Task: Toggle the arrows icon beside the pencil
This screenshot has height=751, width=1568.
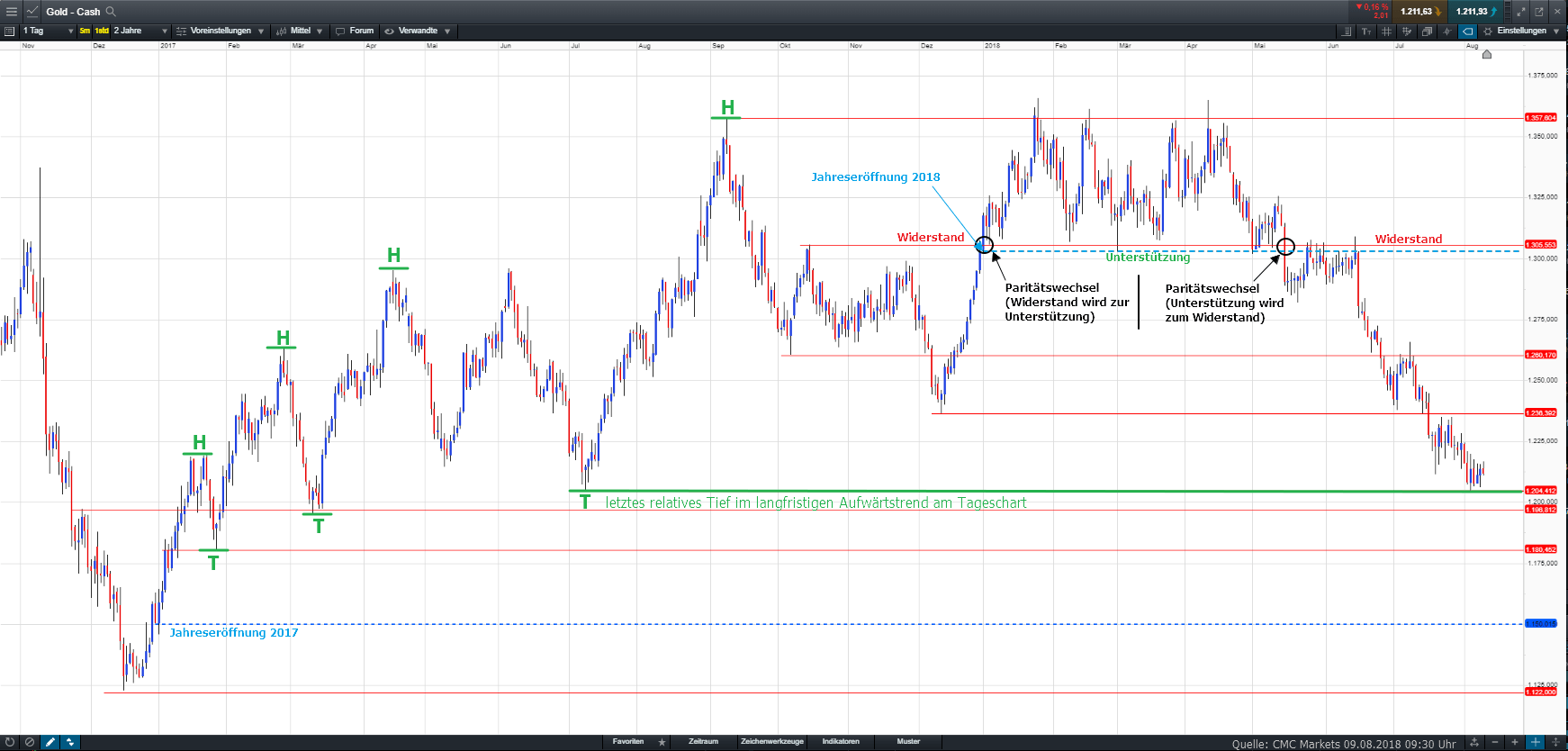Action: pos(70,742)
